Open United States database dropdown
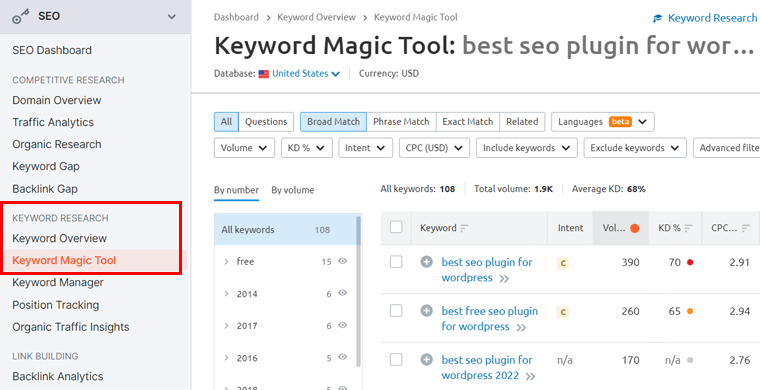The width and height of the screenshot is (760, 390). (x=305, y=74)
